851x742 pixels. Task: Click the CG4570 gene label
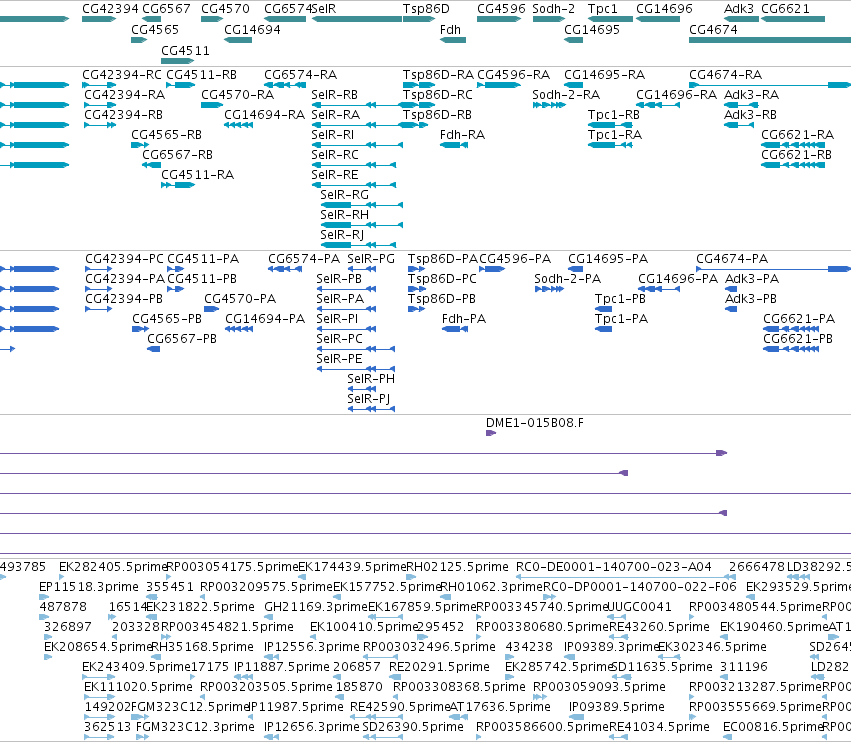(x=225, y=9)
